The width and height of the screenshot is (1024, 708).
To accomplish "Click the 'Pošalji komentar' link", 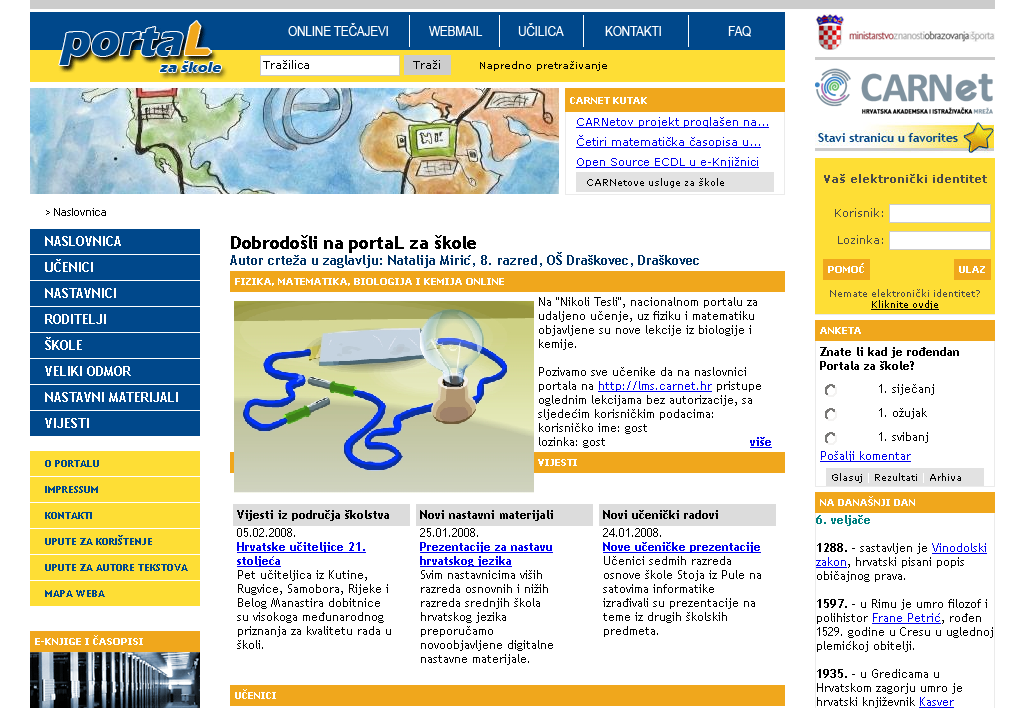I will pos(865,457).
